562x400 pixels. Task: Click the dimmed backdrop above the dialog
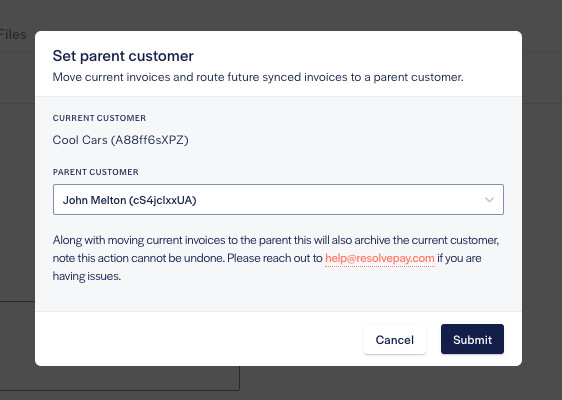tap(278, 14)
